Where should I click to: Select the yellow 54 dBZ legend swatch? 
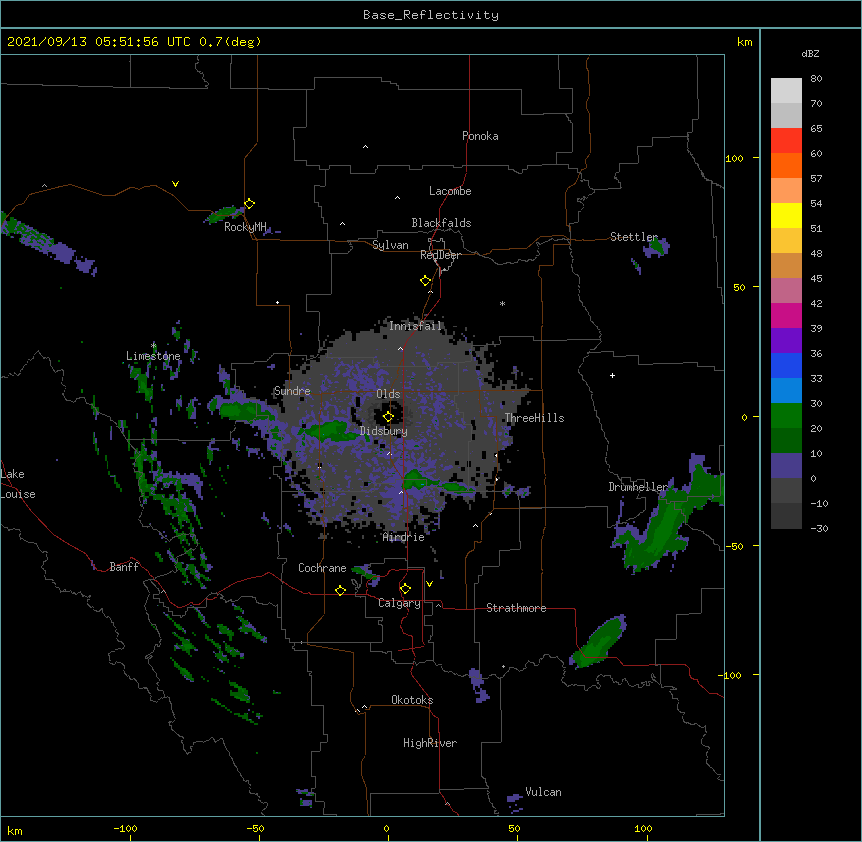coord(786,215)
